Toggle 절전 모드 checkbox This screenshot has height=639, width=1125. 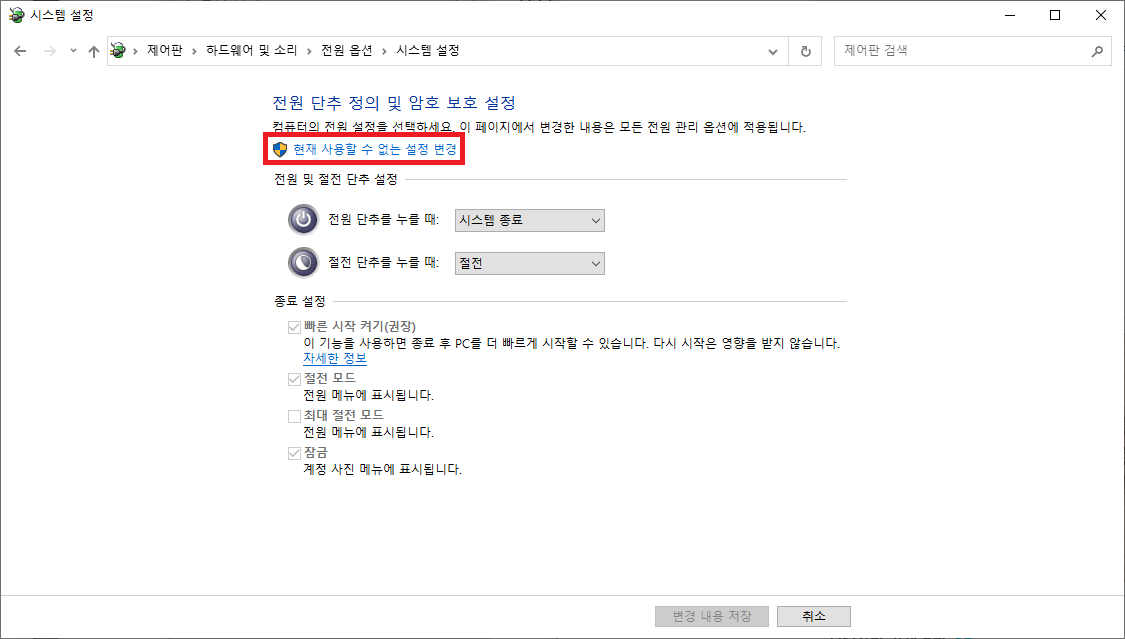[294, 379]
